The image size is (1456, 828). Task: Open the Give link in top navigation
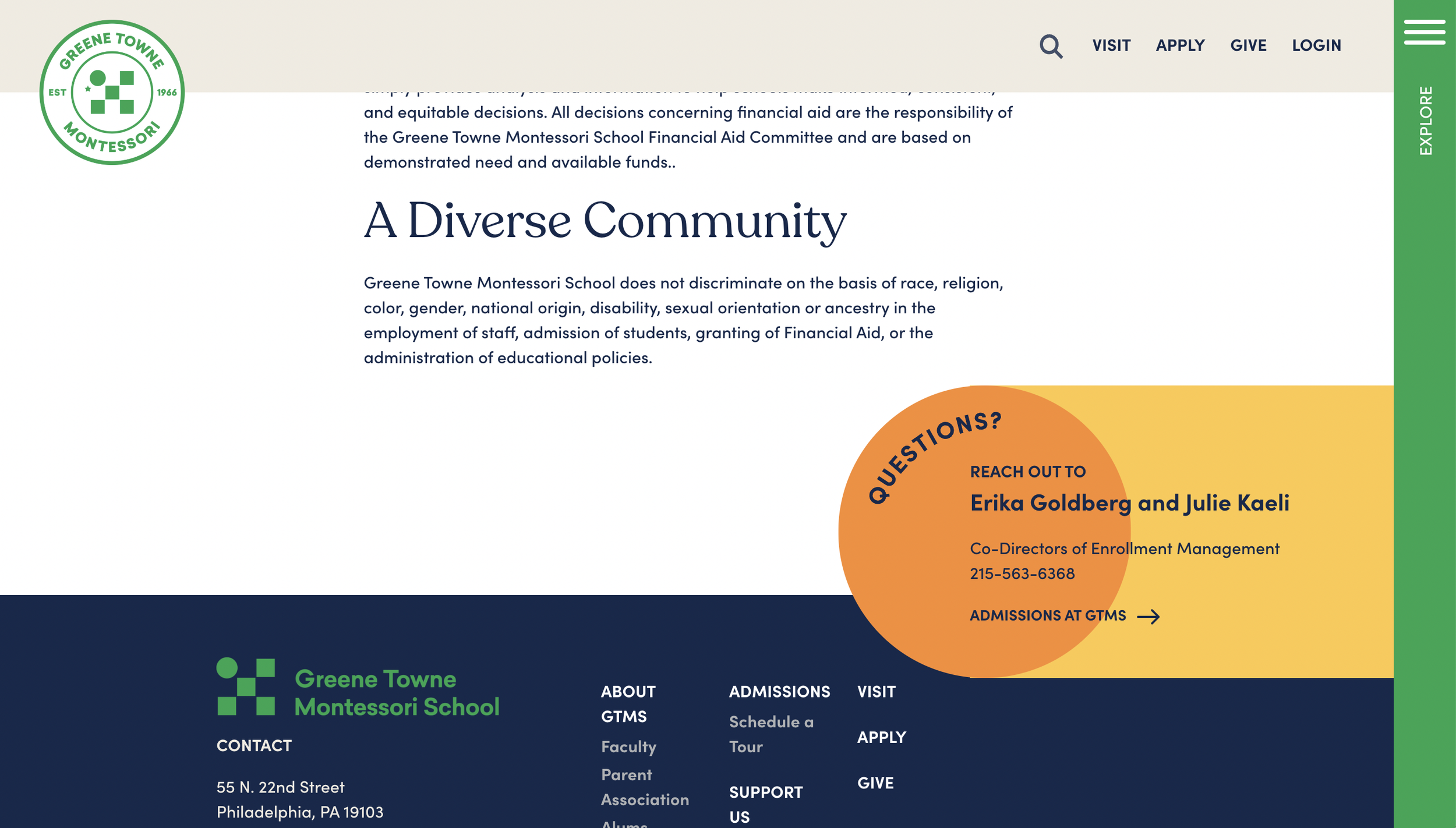1248,45
